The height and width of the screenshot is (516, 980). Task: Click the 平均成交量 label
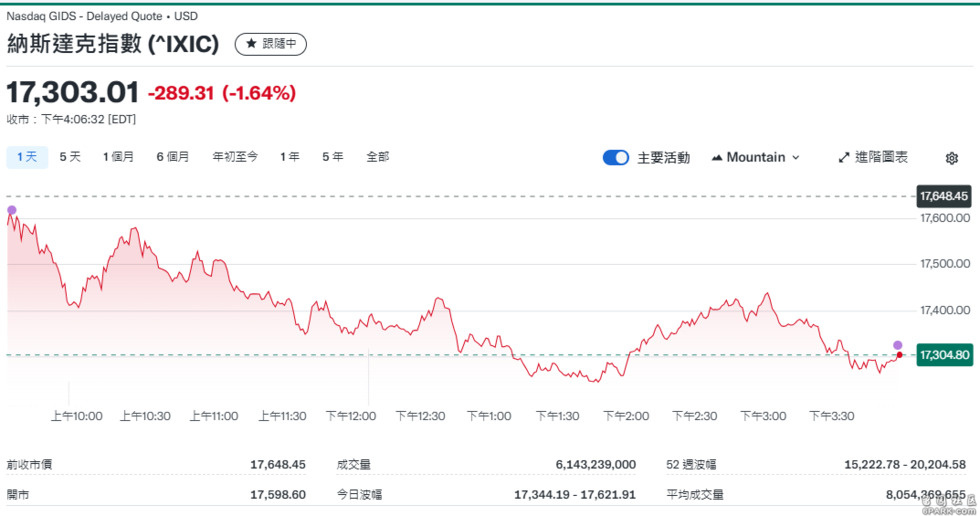coord(694,495)
